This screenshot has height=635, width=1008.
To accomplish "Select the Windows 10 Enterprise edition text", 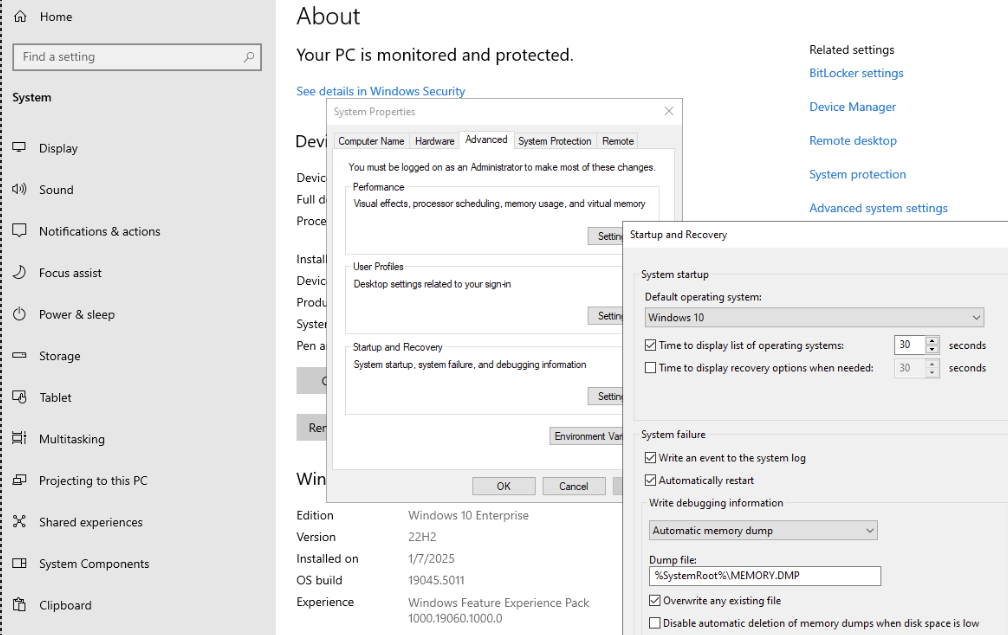I will [469, 515].
